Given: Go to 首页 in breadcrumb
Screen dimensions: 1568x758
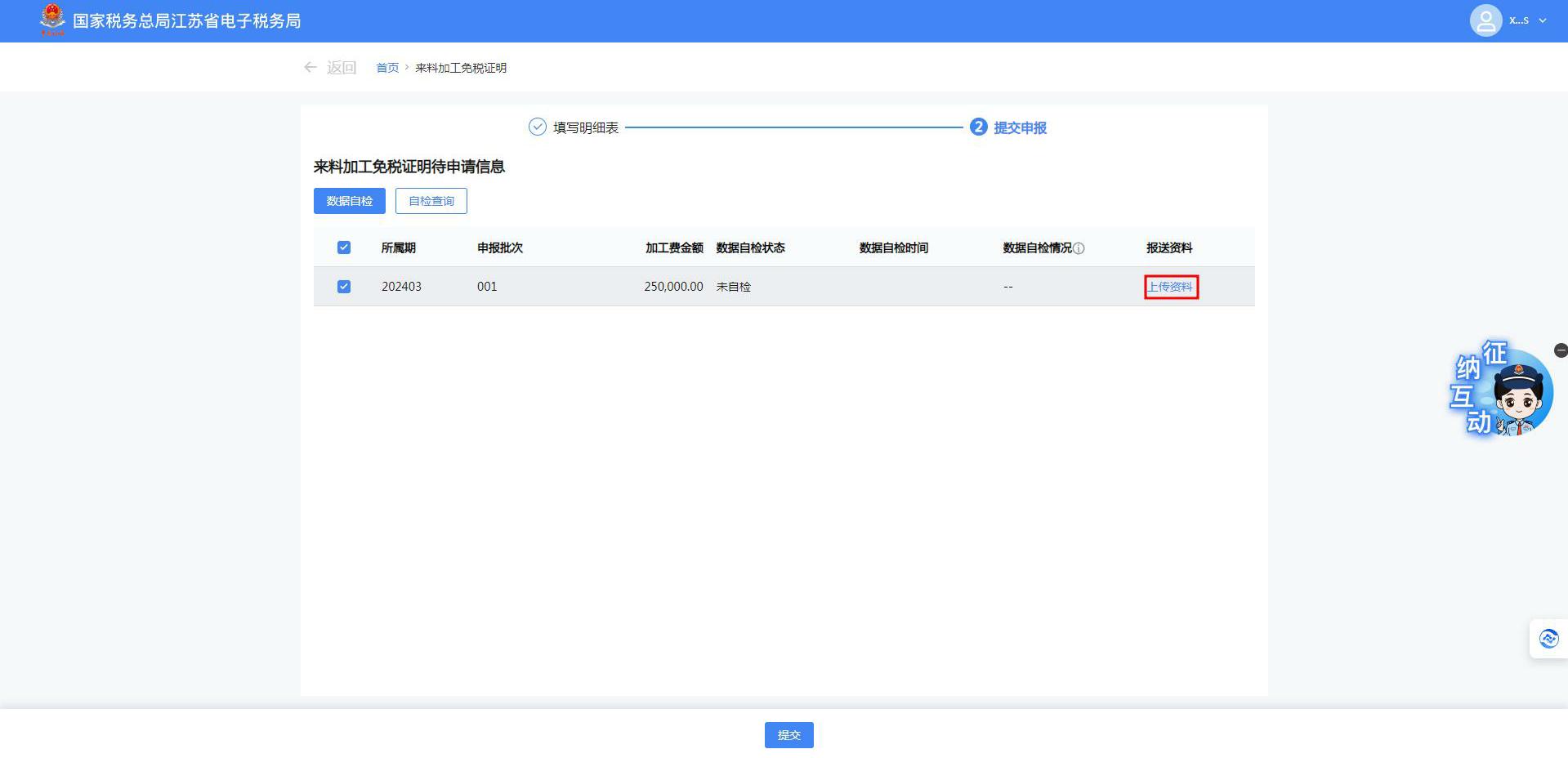Looking at the screenshot, I should tap(387, 68).
